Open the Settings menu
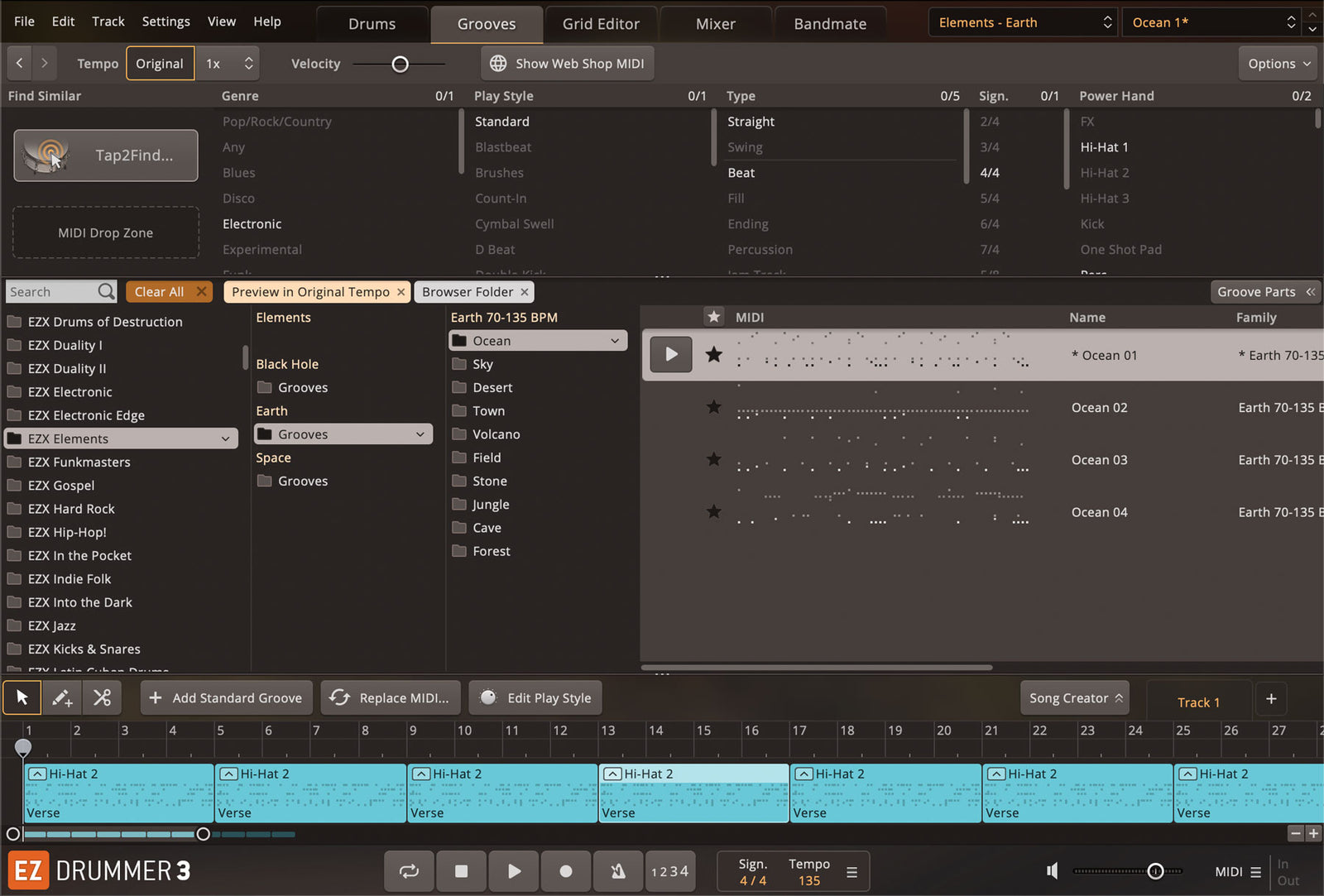 [x=165, y=22]
